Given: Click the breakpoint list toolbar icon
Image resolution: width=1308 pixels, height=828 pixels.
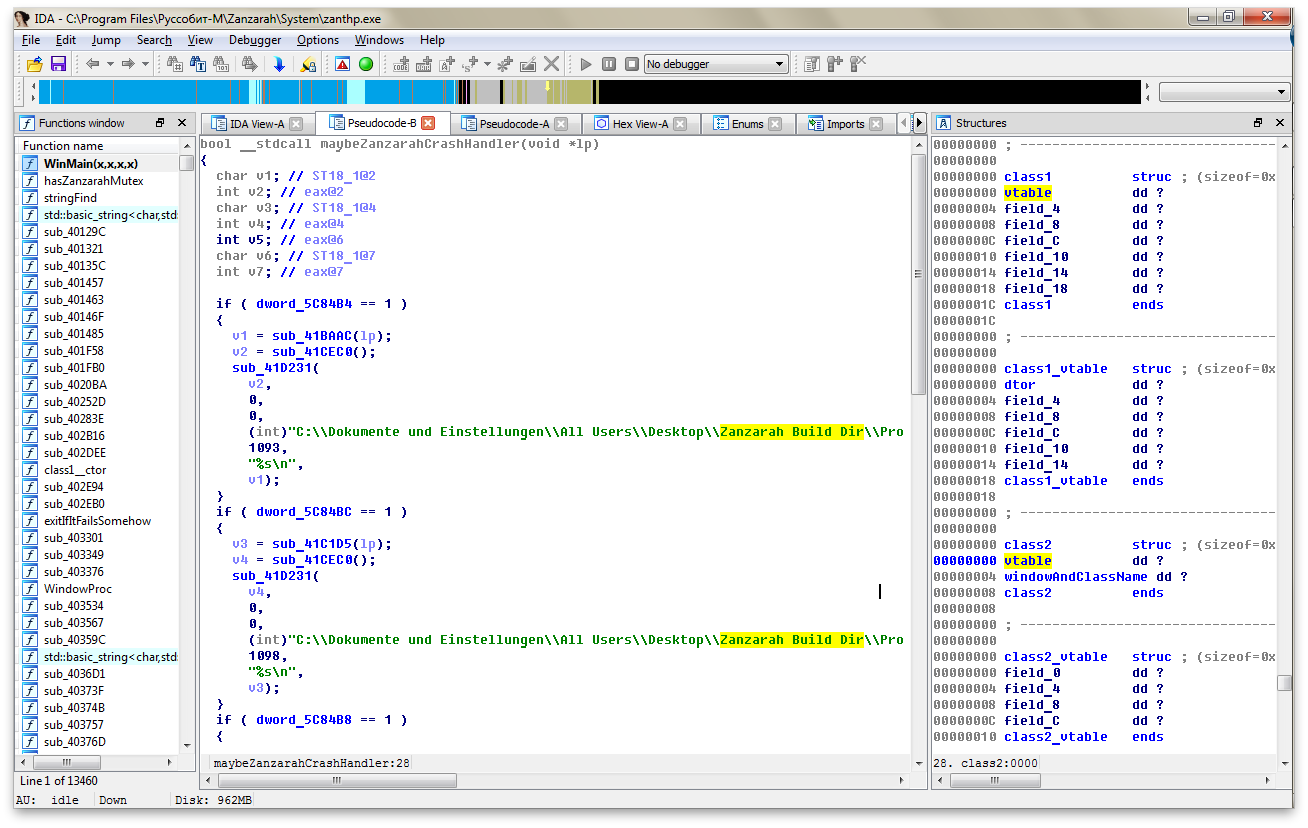Looking at the screenshot, I should [x=811, y=64].
